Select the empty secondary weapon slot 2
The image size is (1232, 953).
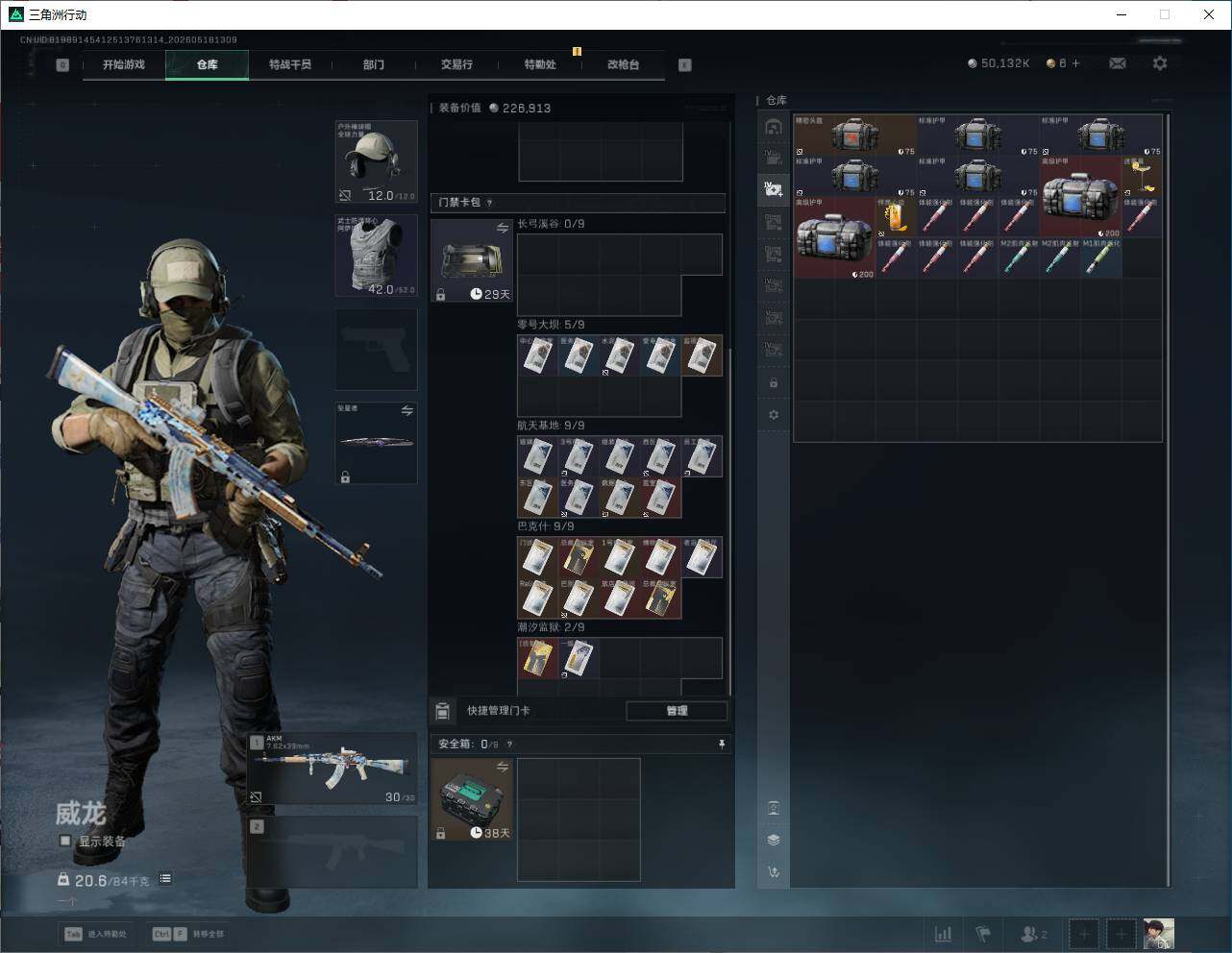pos(333,852)
